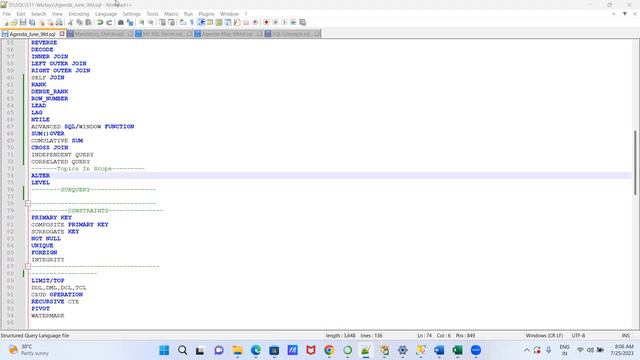Open the tab list dropdown arrow at top right
Screen dimensions: 640x360
624,14
